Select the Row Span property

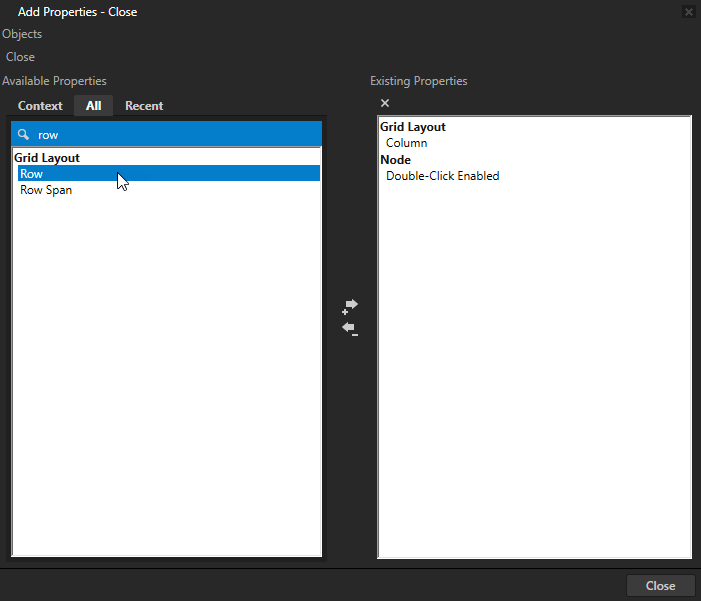[46, 190]
